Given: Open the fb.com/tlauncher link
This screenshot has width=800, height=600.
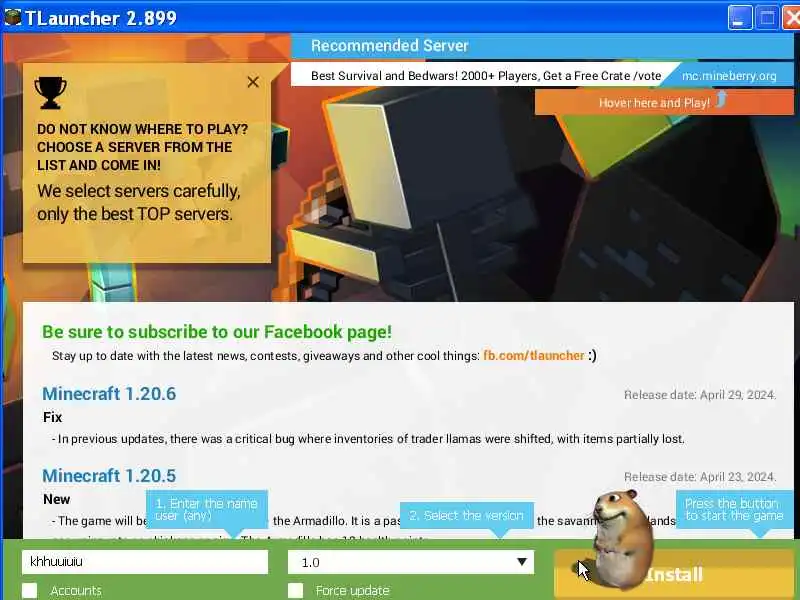Looking at the screenshot, I should (x=534, y=356).
